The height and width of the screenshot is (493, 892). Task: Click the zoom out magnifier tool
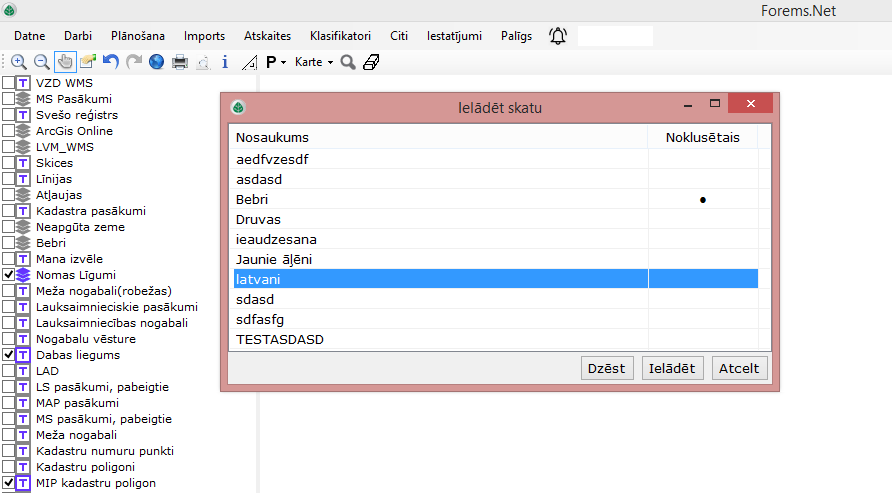(x=41, y=62)
